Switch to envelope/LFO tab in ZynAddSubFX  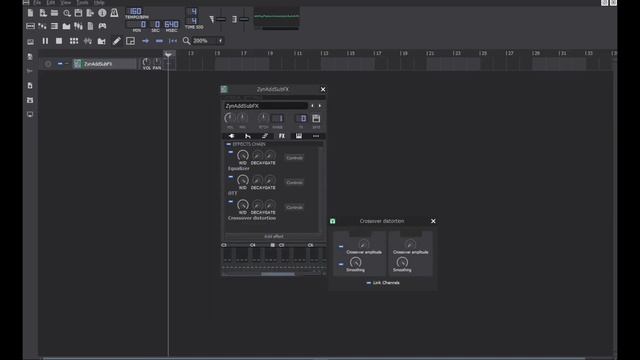coord(248,136)
